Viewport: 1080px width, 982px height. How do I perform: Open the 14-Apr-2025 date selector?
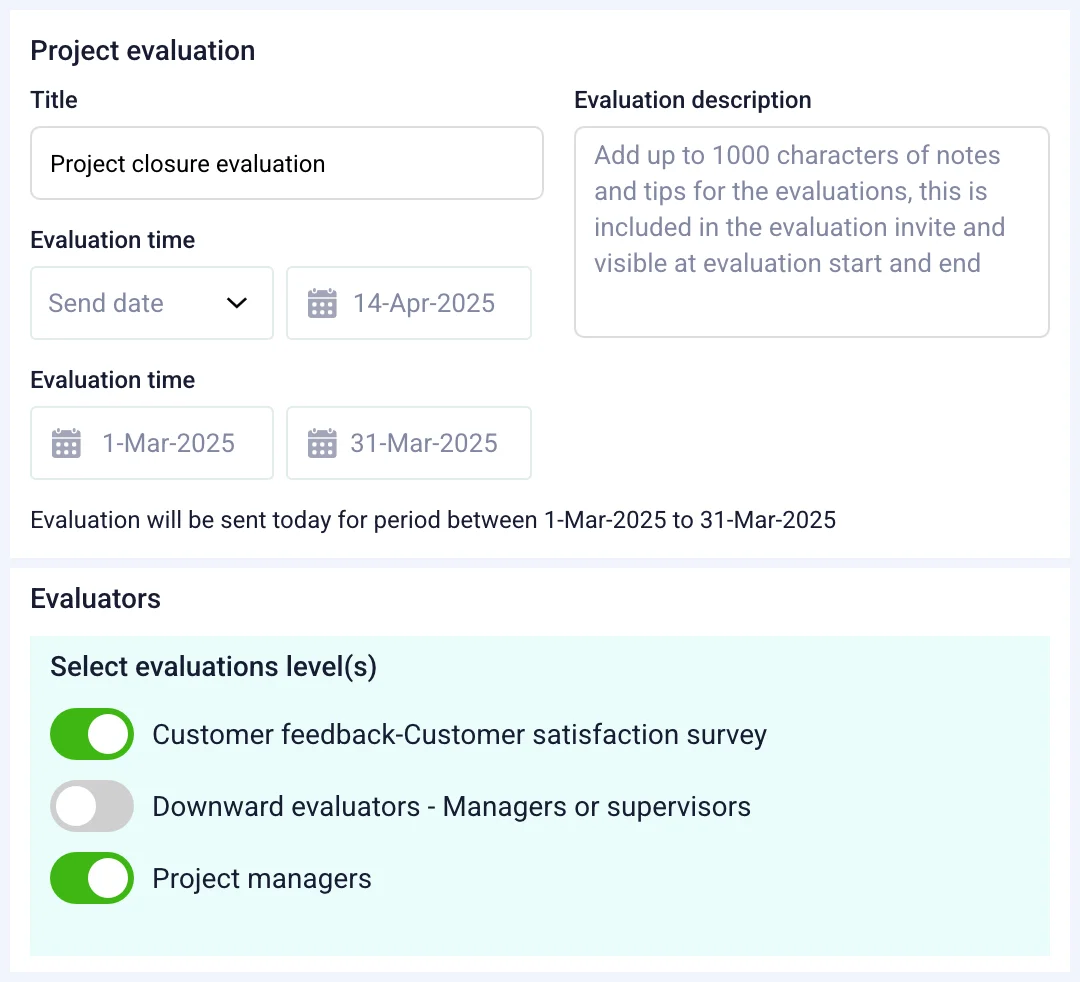click(408, 303)
